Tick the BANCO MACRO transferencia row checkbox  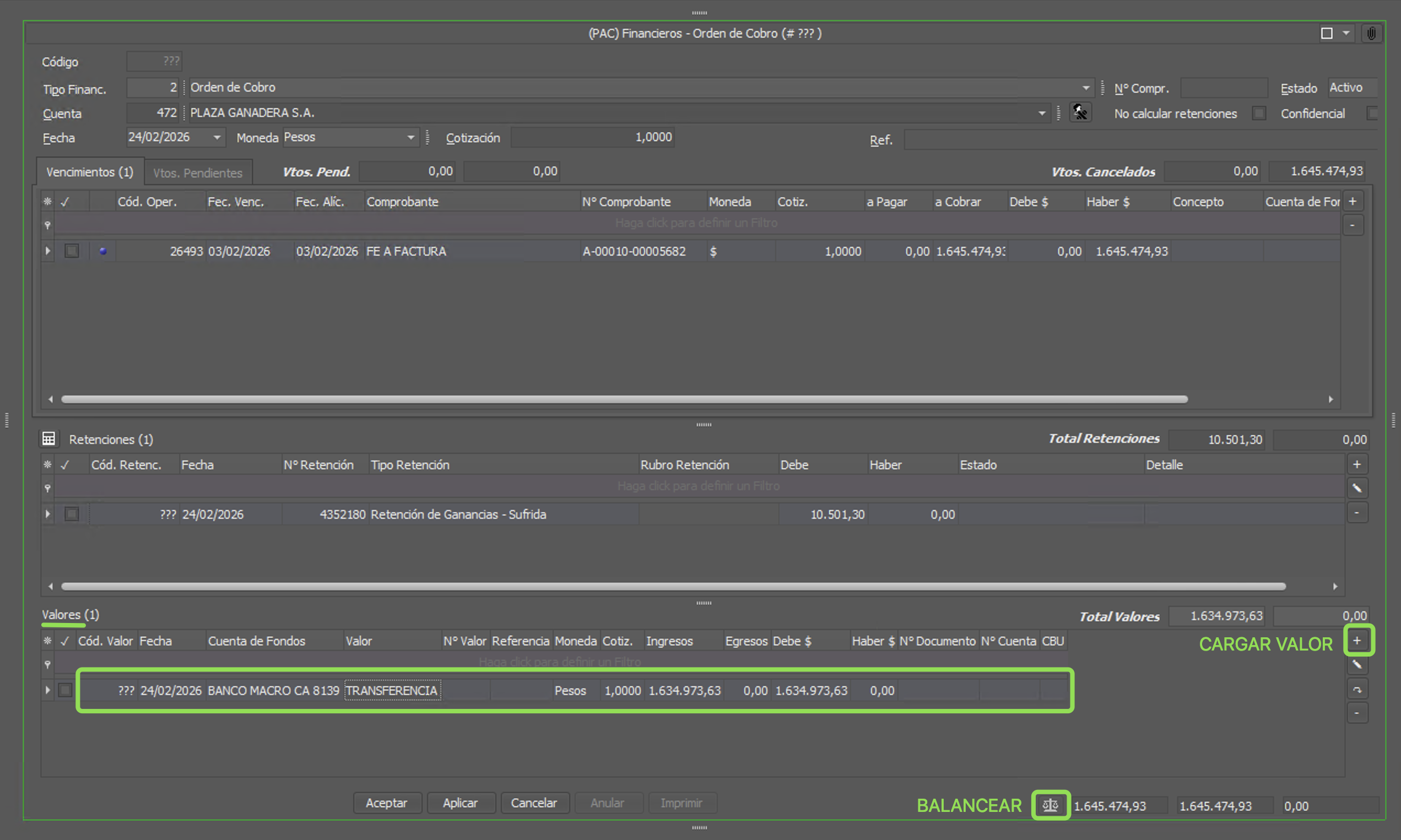66,690
